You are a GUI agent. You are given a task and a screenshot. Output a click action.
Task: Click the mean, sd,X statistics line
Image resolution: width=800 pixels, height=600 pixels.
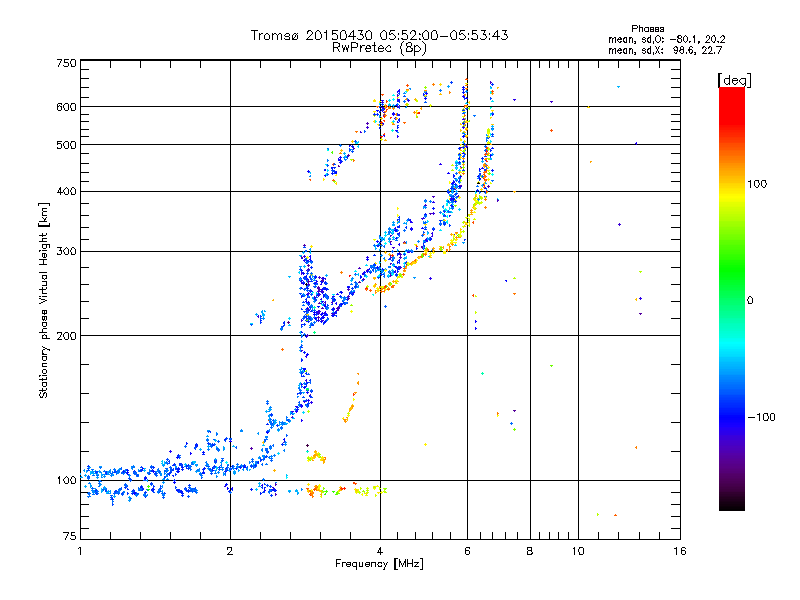tap(665, 51)
